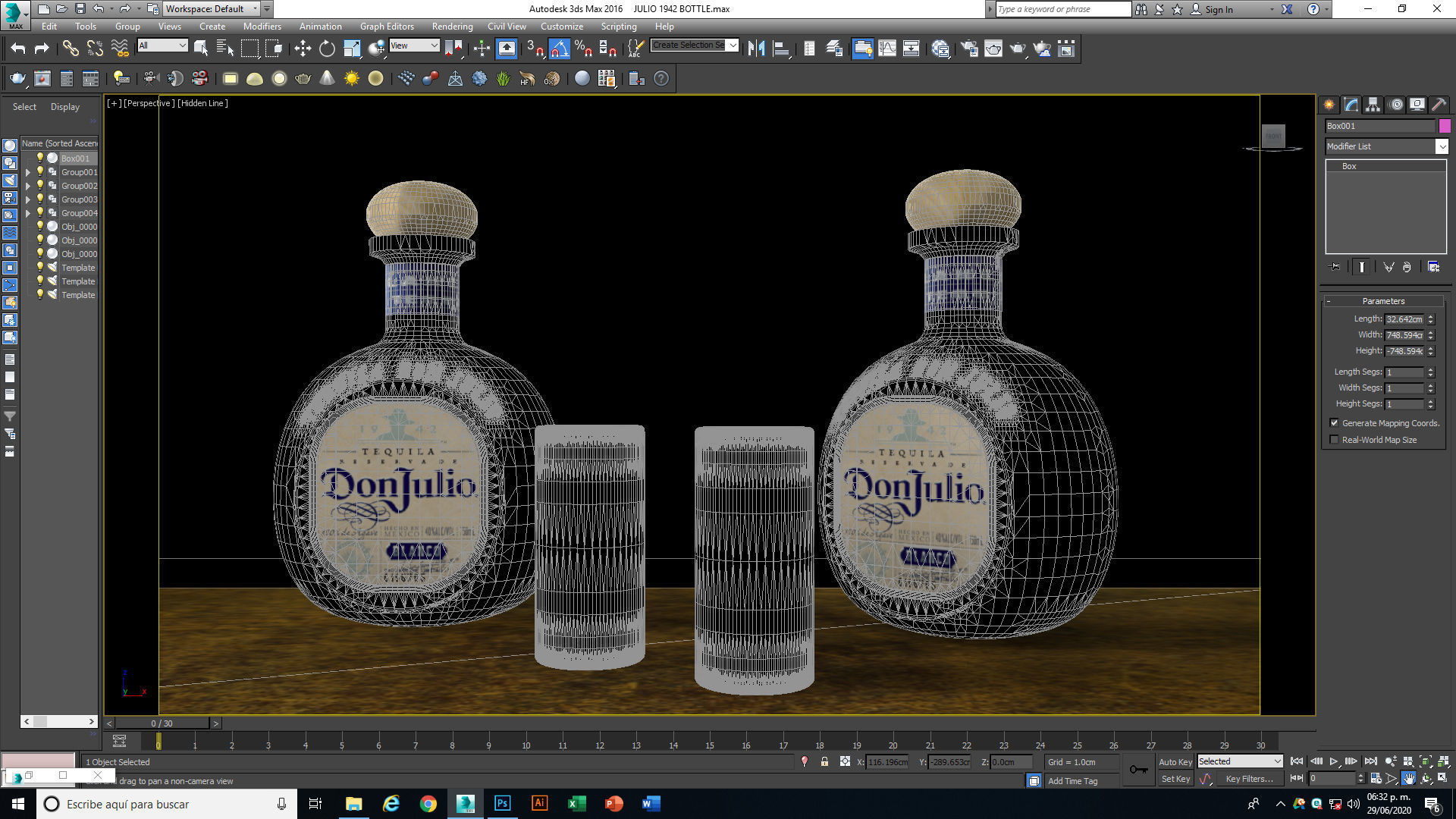Click the Key Filters button
Image resolution: width=1456 pixels, height=819 pixels.
(1249, 779)
